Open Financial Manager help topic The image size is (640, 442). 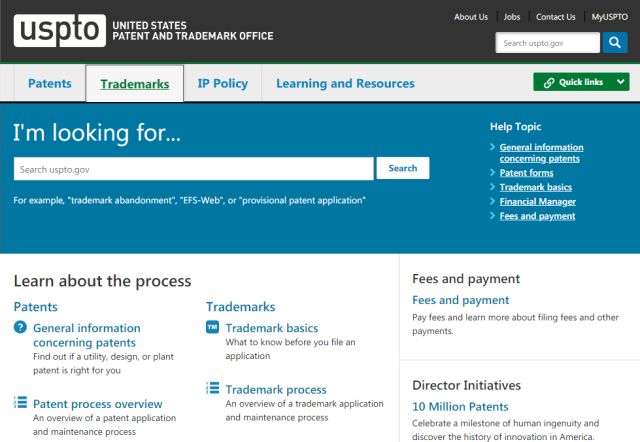(x=538, y=201)
